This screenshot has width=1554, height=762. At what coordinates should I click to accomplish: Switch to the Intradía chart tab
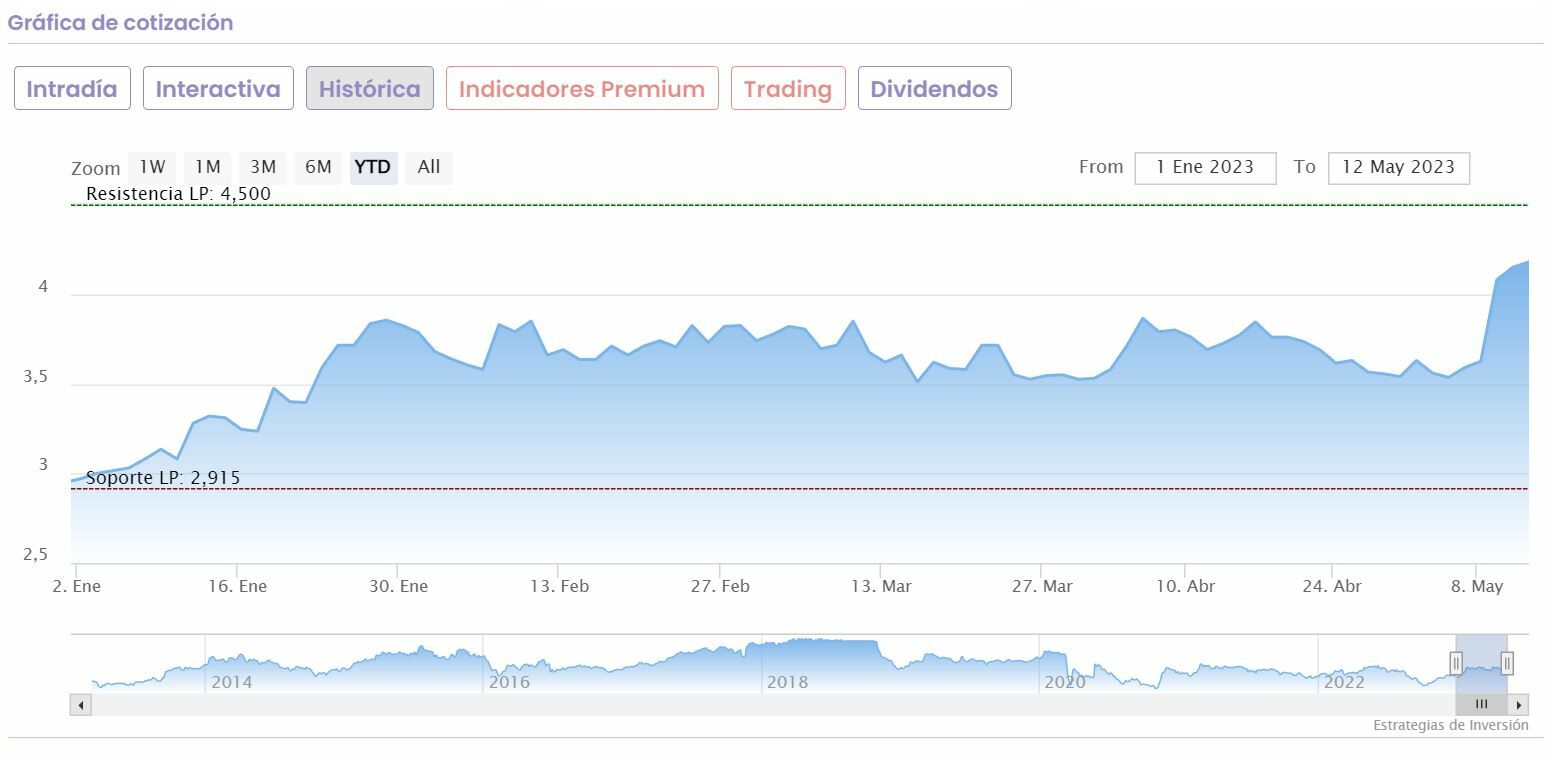click(x=72, y=88)
